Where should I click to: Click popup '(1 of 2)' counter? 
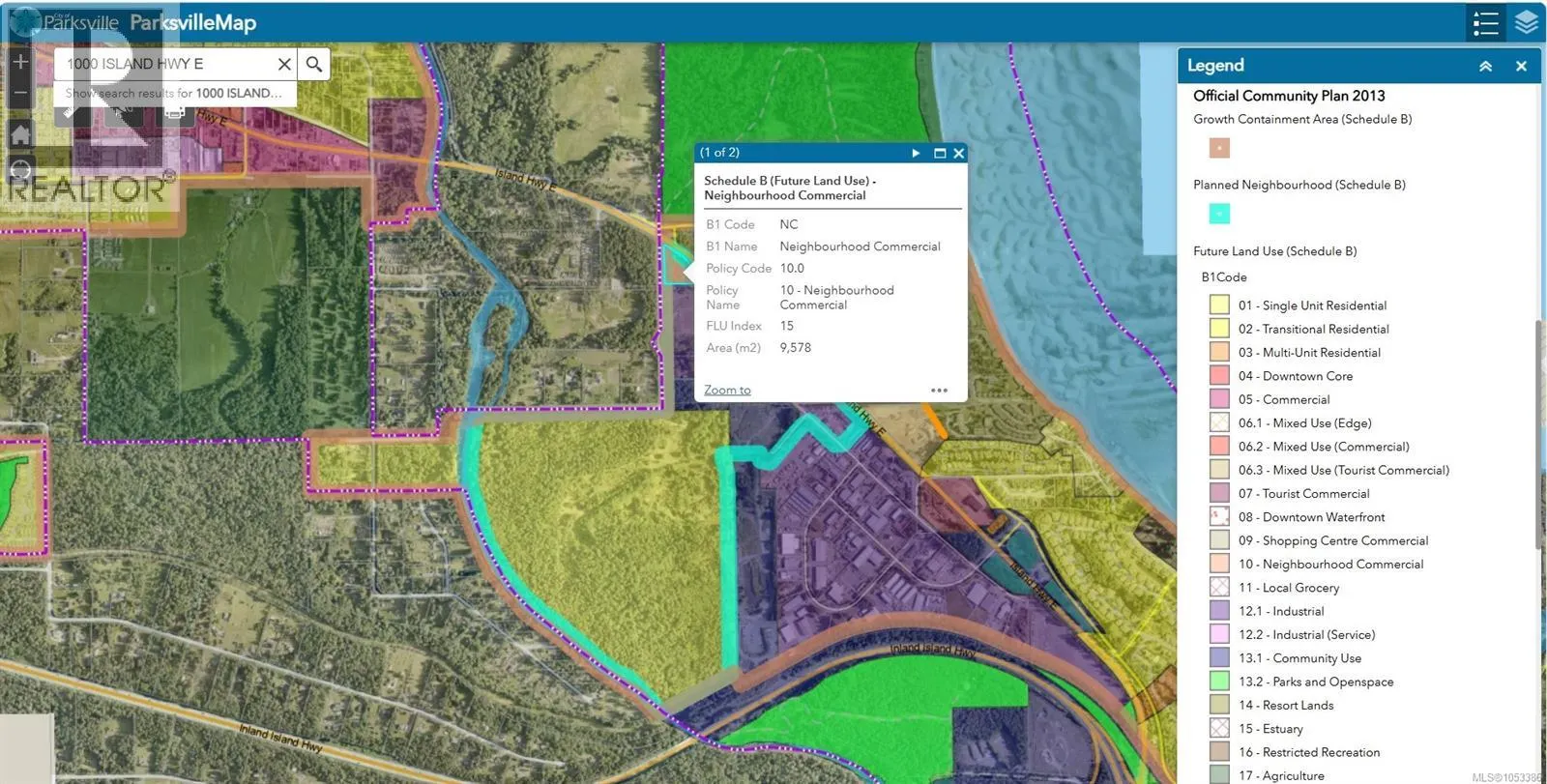[719, 153]
